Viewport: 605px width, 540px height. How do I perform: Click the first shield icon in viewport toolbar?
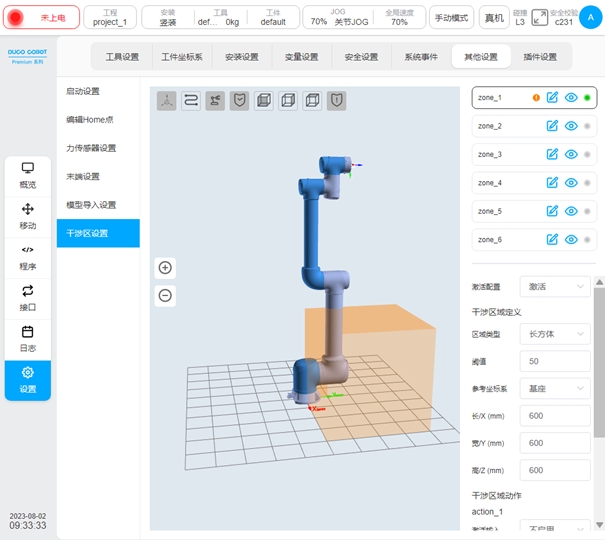tap(240, 100)
